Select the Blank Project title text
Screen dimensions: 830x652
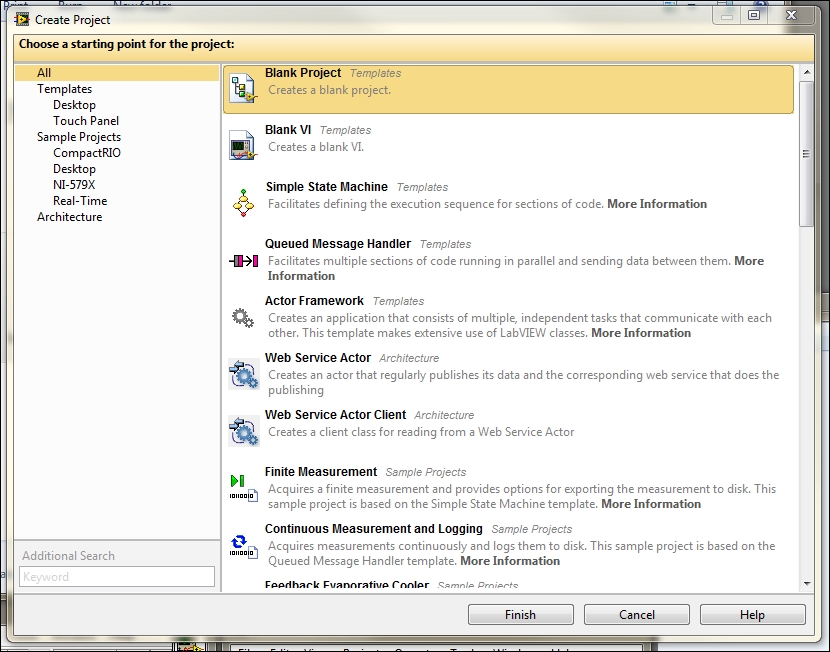coord(303,73)
